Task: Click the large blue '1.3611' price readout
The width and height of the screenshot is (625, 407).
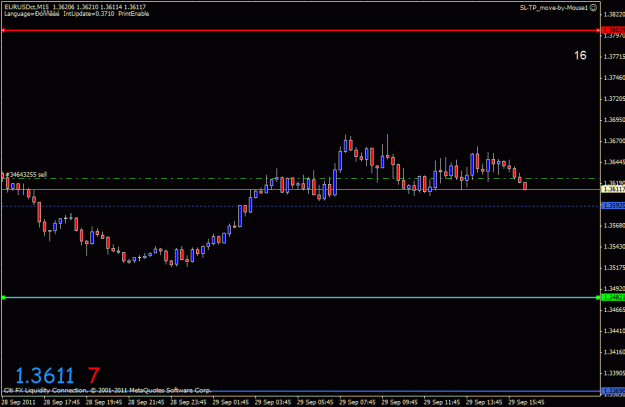Action: pos(45,376)
